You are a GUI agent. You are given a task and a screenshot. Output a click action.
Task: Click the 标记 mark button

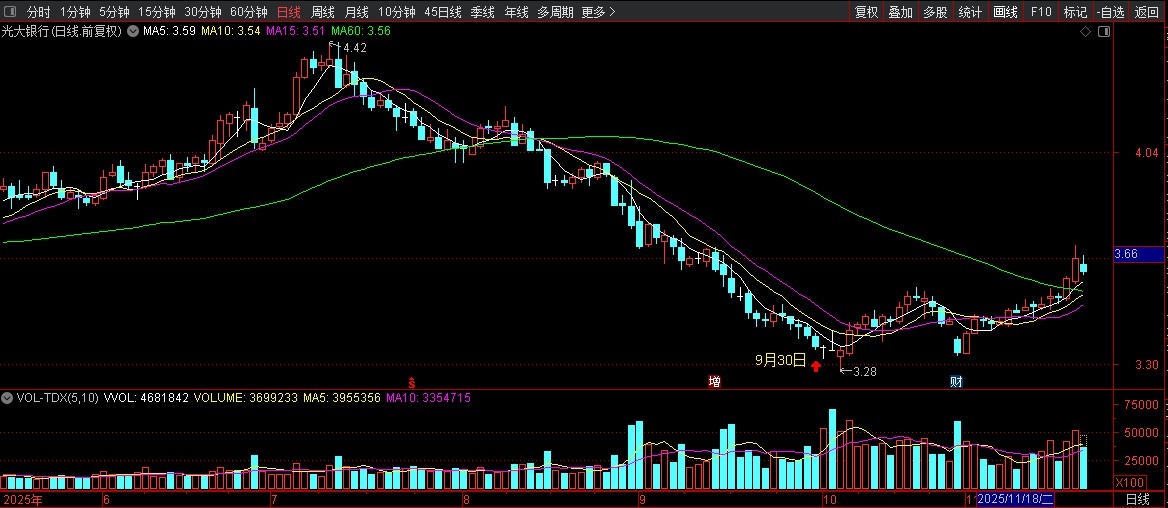1075,12
